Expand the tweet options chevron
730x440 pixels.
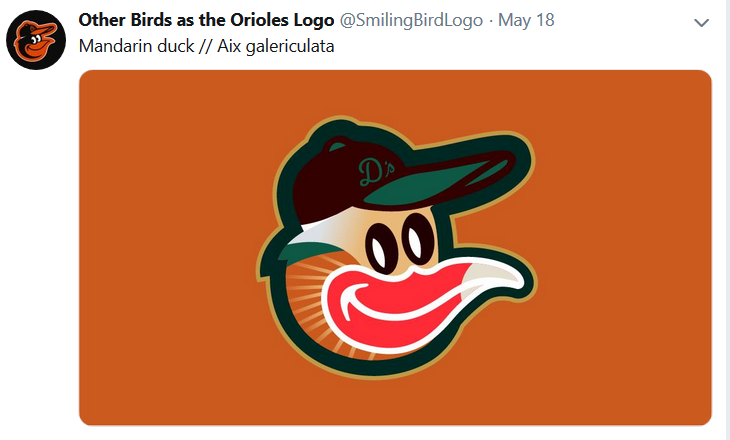pos(701,22)
